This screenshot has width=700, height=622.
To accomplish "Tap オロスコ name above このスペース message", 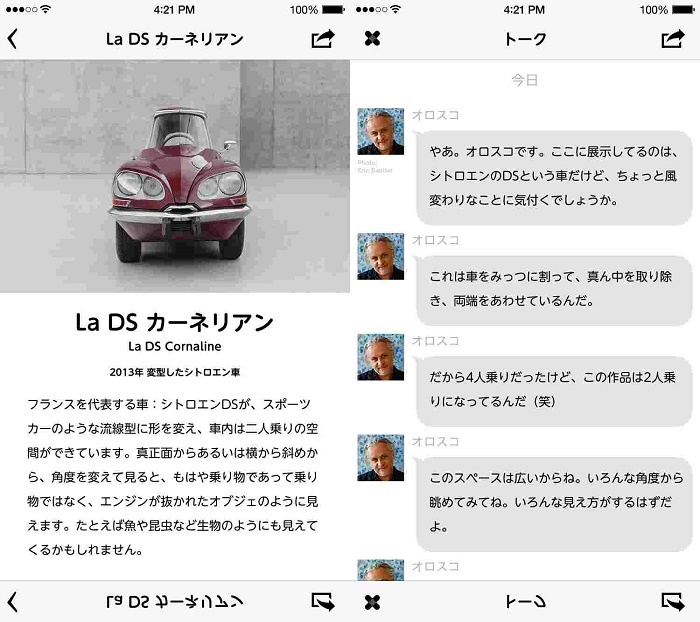I will pyautogui.click(x=435, y=442).
